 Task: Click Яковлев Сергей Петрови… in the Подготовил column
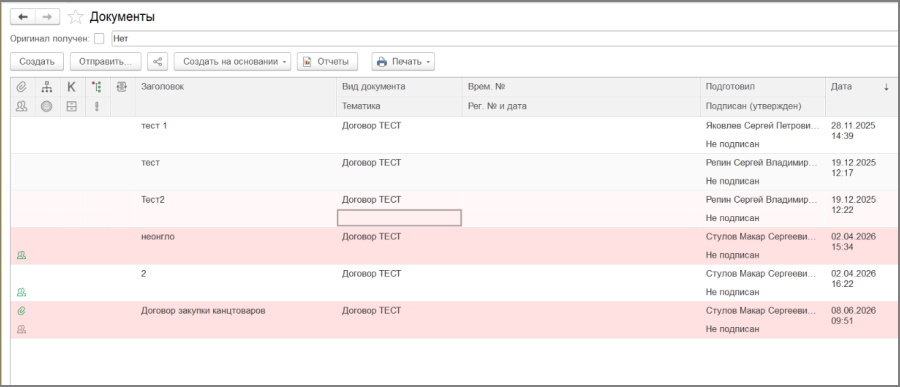[762, 126]
